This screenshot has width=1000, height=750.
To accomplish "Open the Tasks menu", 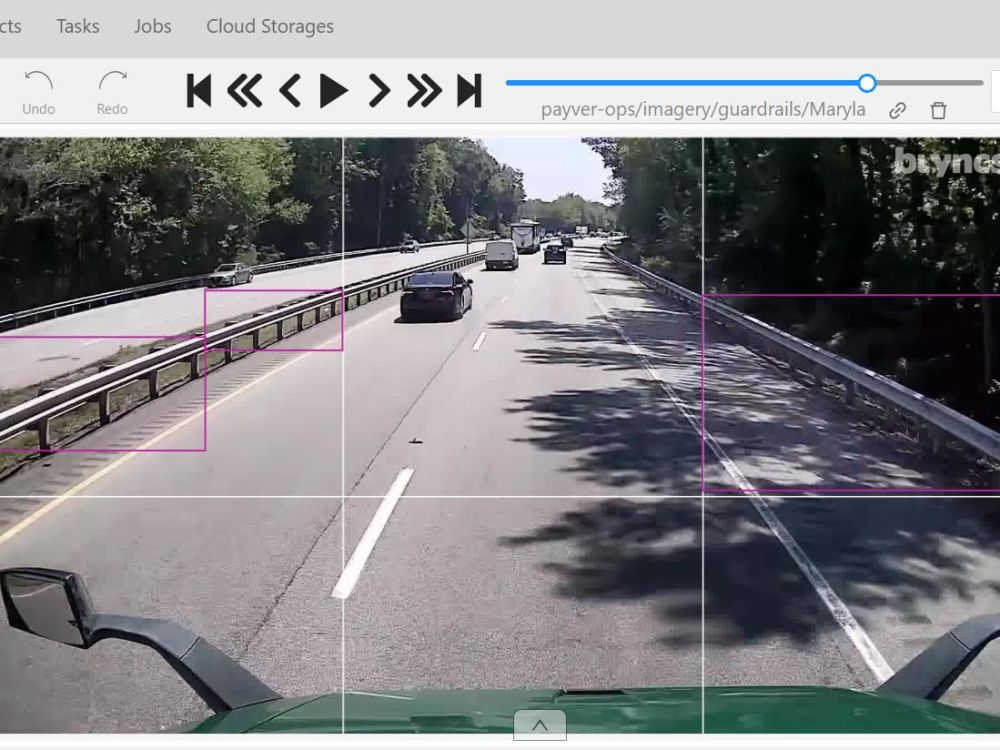I will (x=78, y=26).
